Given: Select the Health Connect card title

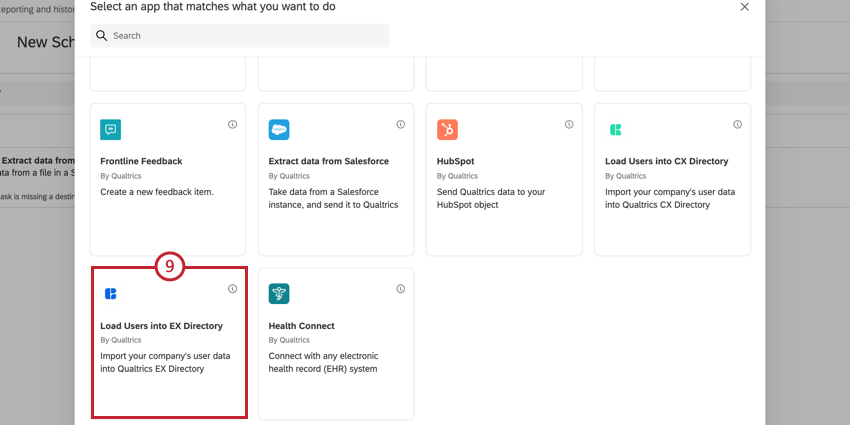Looking at the screenshot, I should pyautogui.click(x=301, y=326).
